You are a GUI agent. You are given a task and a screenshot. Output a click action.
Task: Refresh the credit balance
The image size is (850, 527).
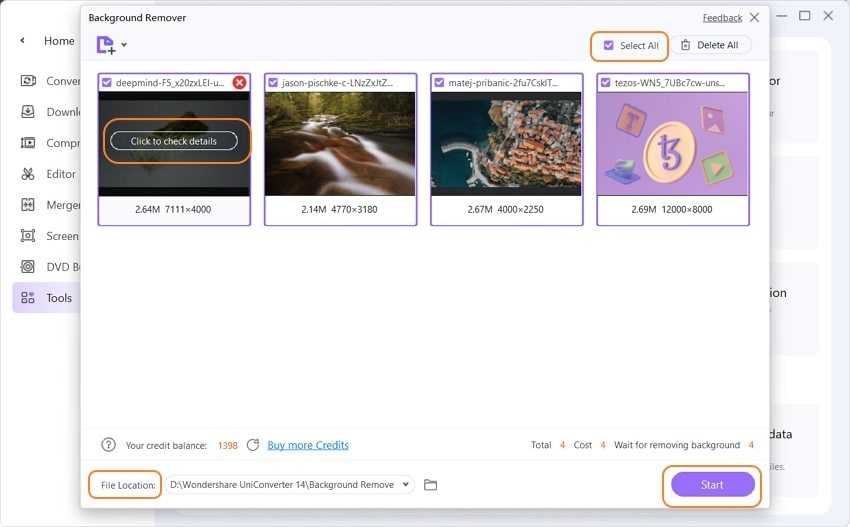253,445
